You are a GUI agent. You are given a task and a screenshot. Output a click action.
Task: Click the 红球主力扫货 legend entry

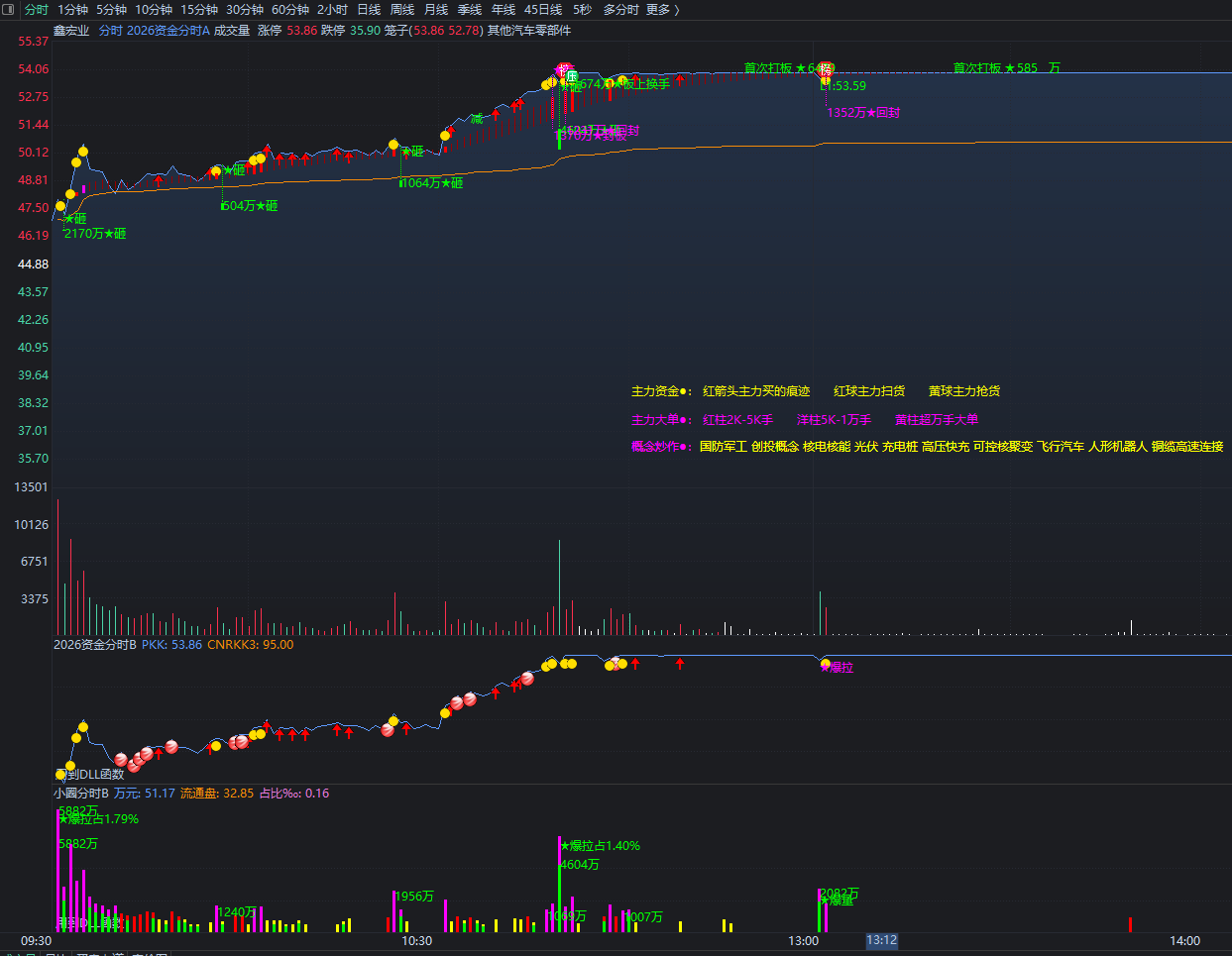869,391
